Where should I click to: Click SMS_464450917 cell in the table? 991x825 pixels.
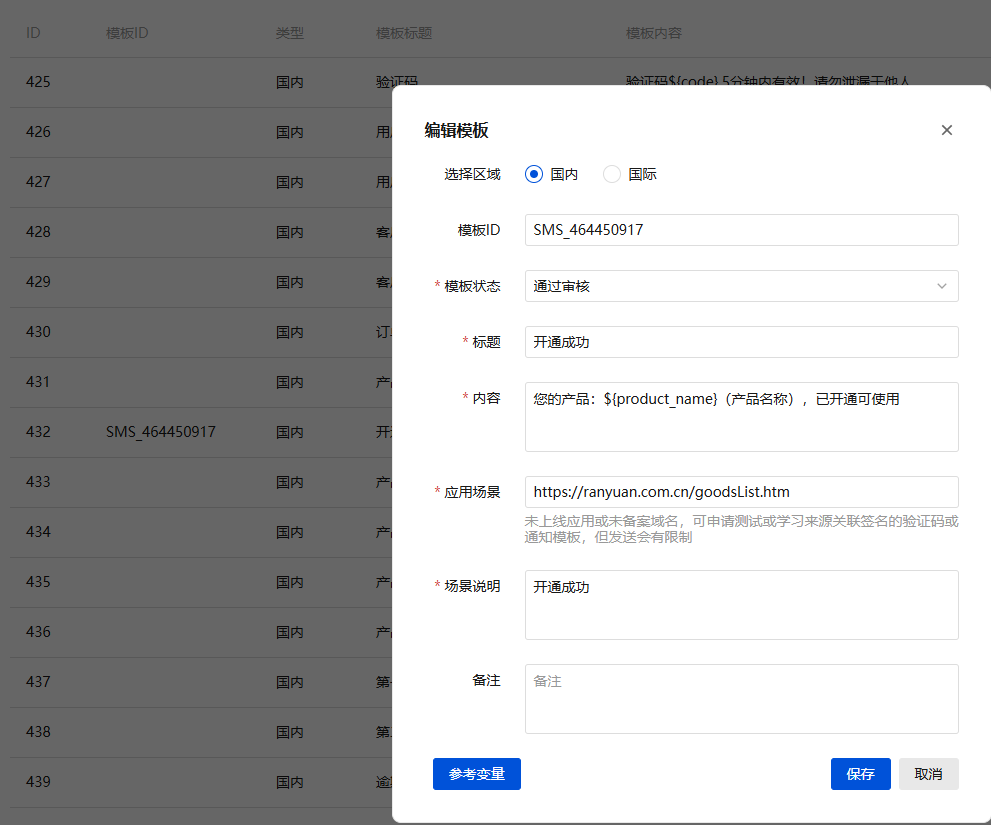(161, 432)
